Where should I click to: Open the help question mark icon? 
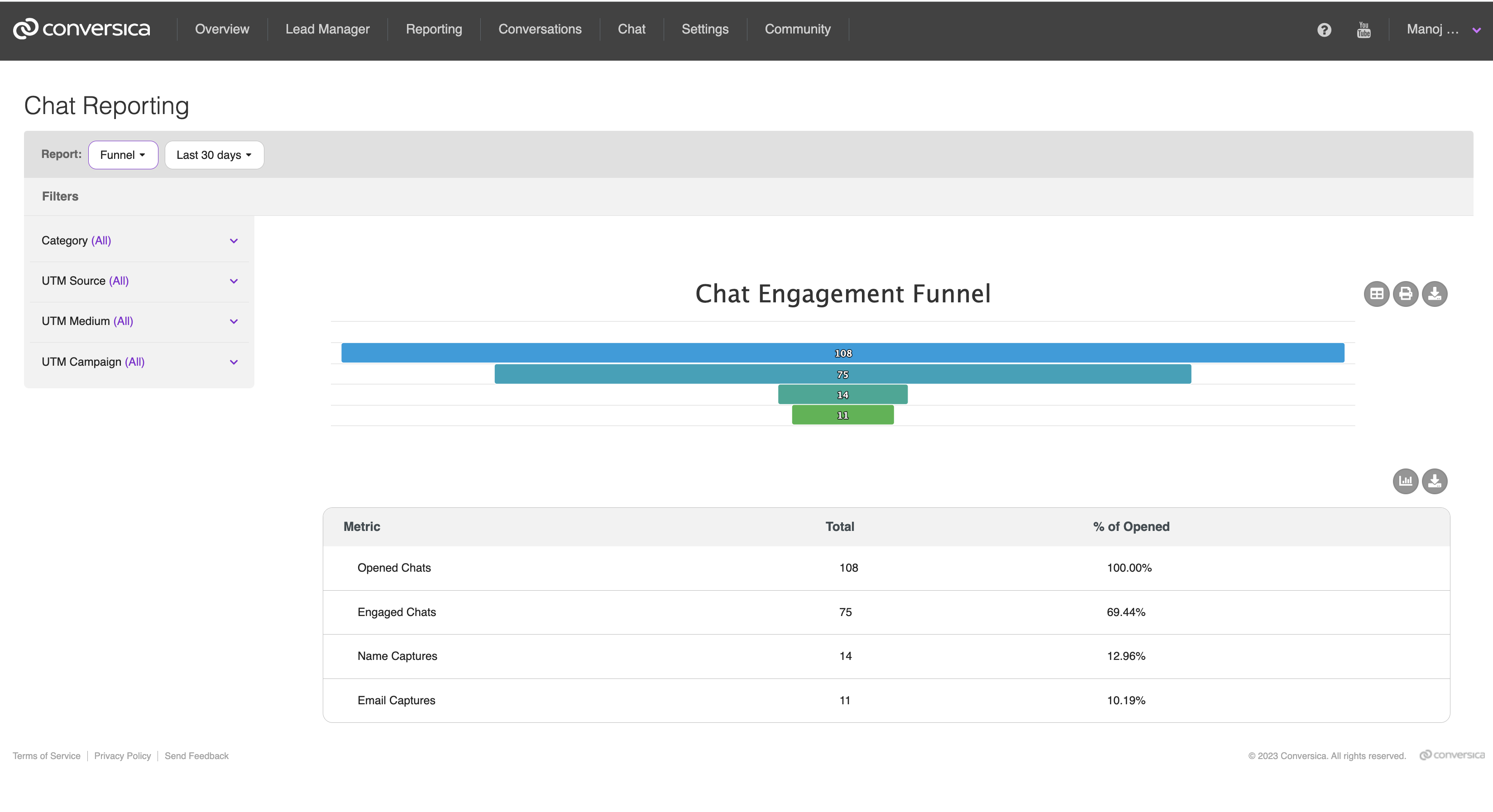(x=1324, y=29)
